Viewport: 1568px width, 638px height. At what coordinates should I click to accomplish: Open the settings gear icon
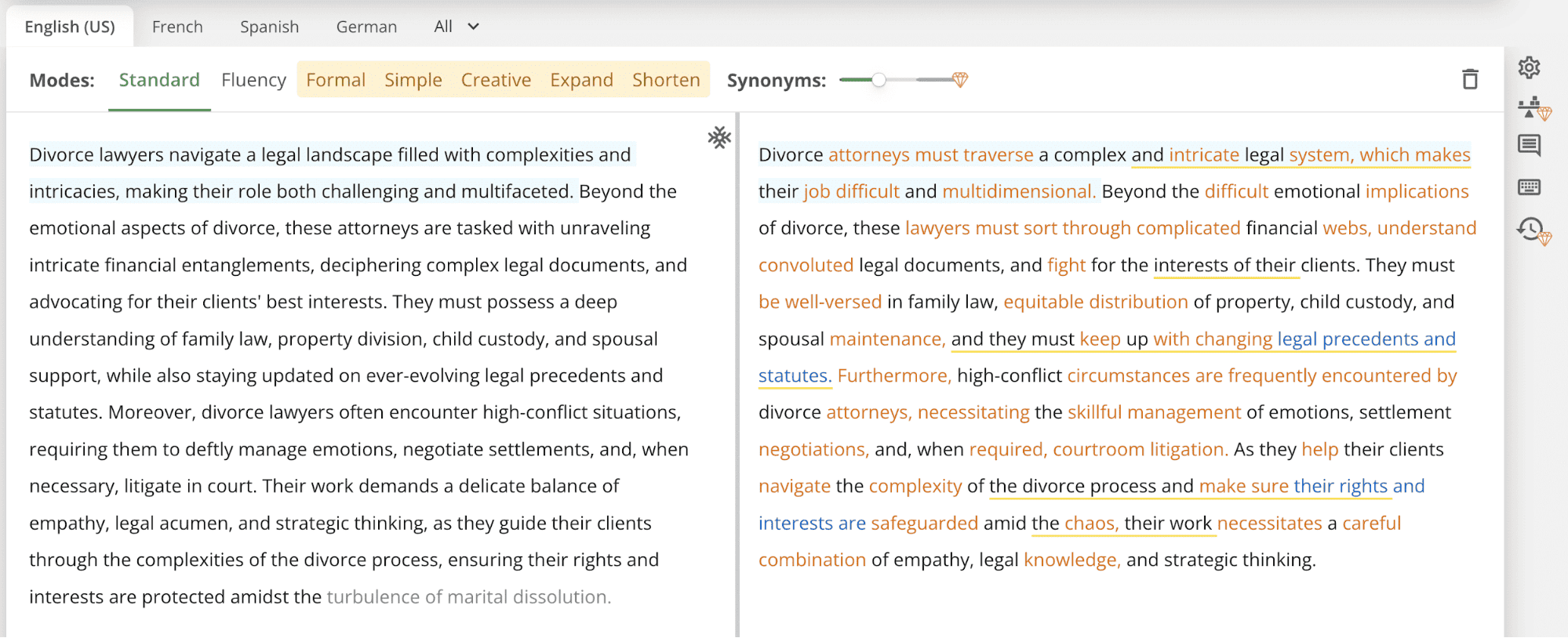pyautogui.click(x=1529, y=68)
